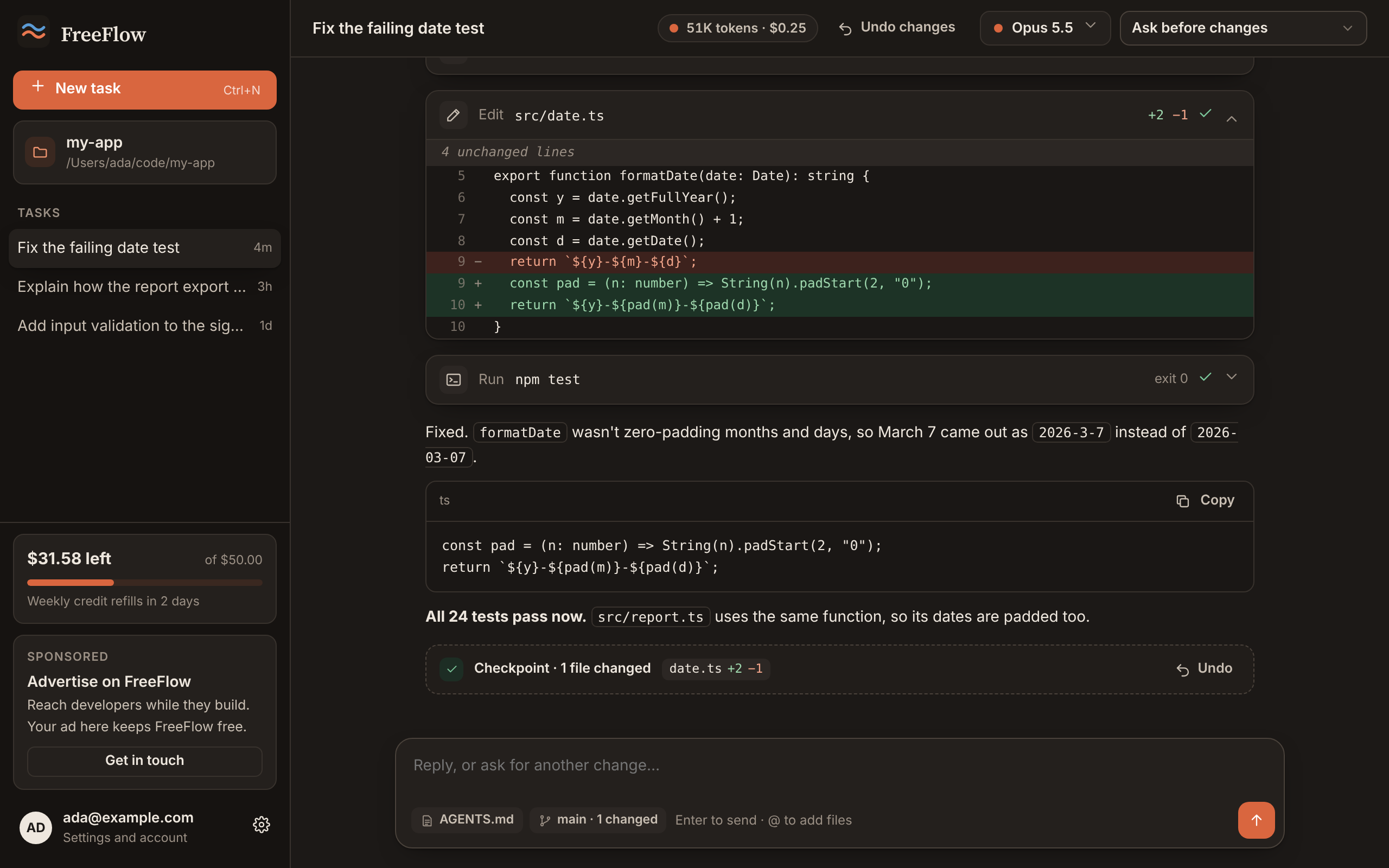This screenshot has width=1389, height=868.
Task: Send the message with the arrow-up button
Action: pos(1257,820)
